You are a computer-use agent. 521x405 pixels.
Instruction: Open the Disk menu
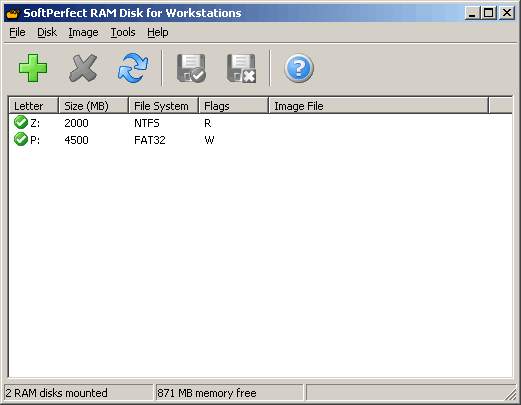tap(47, 32)
